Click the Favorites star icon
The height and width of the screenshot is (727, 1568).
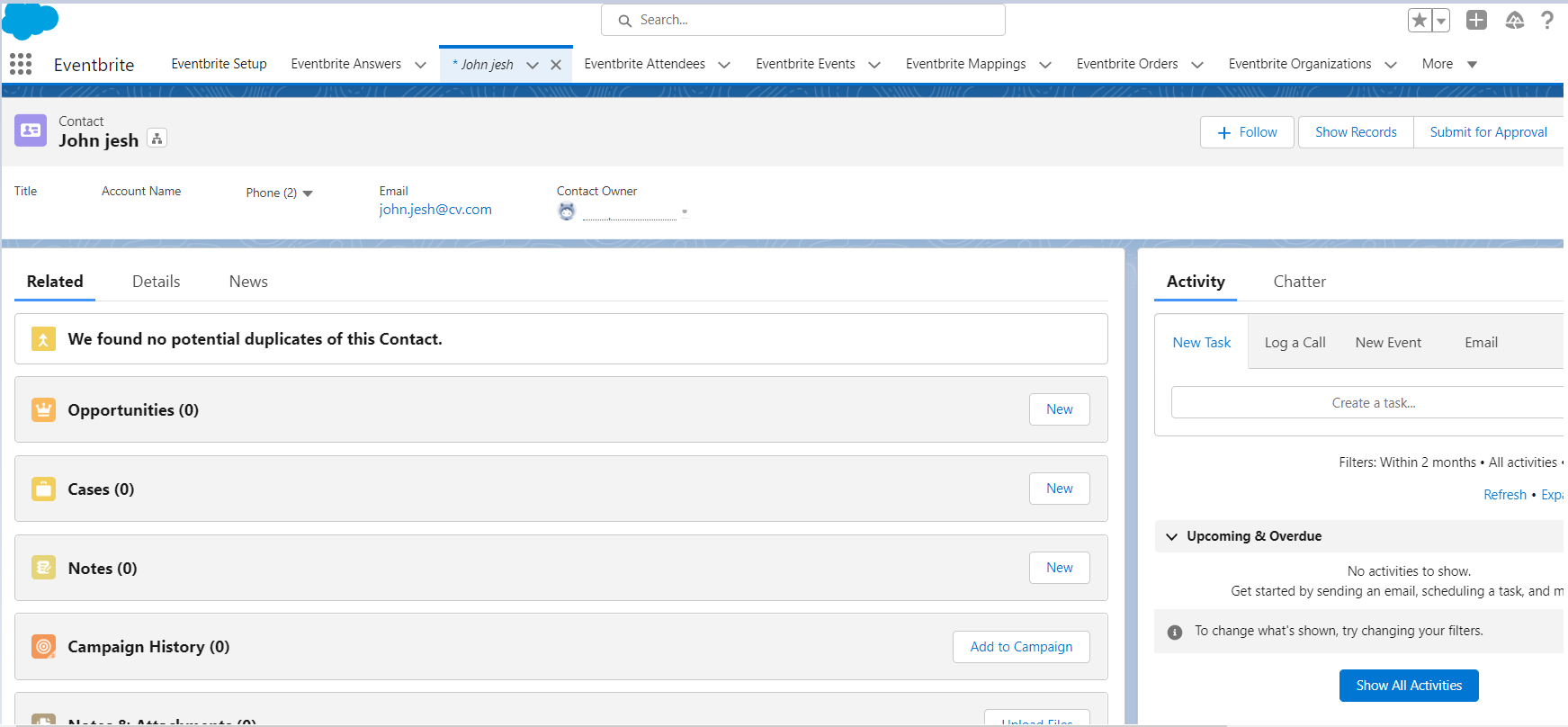[1420, 20]
